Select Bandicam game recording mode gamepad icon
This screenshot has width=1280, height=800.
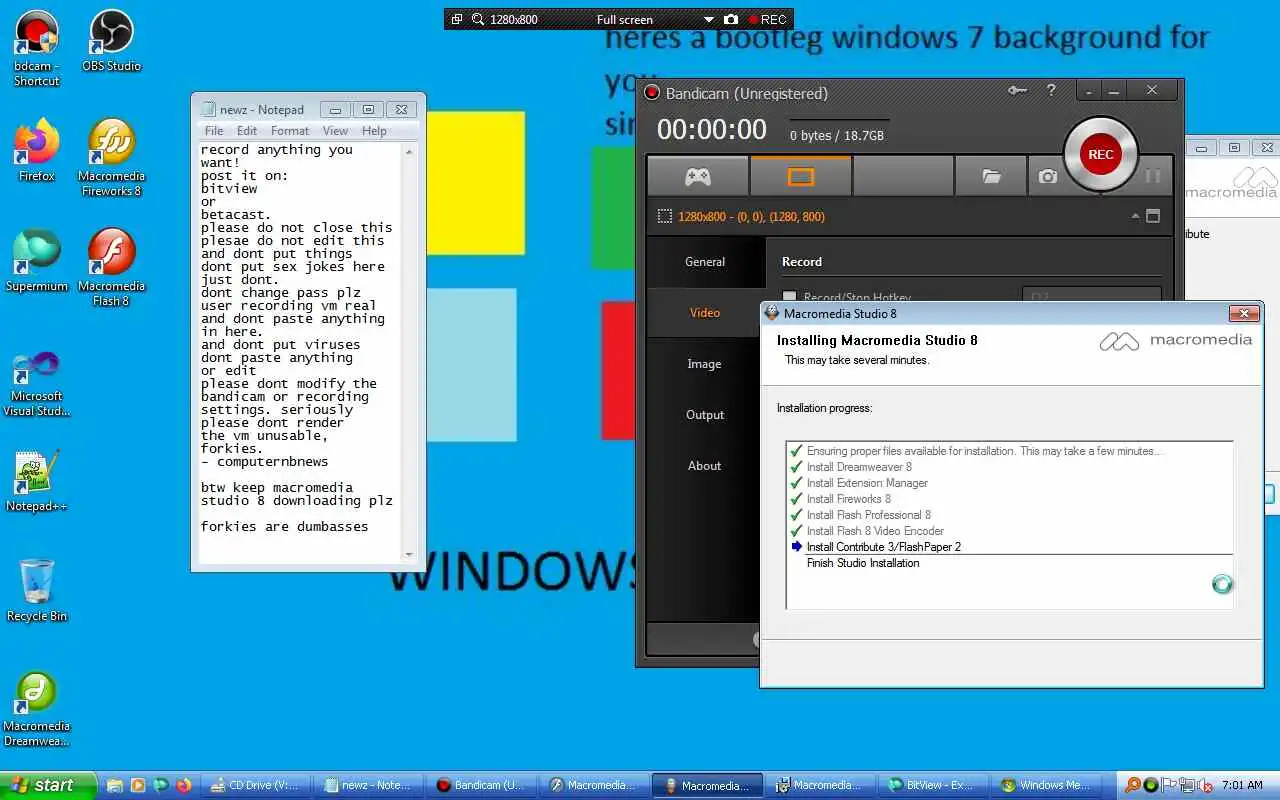[697, 176]
